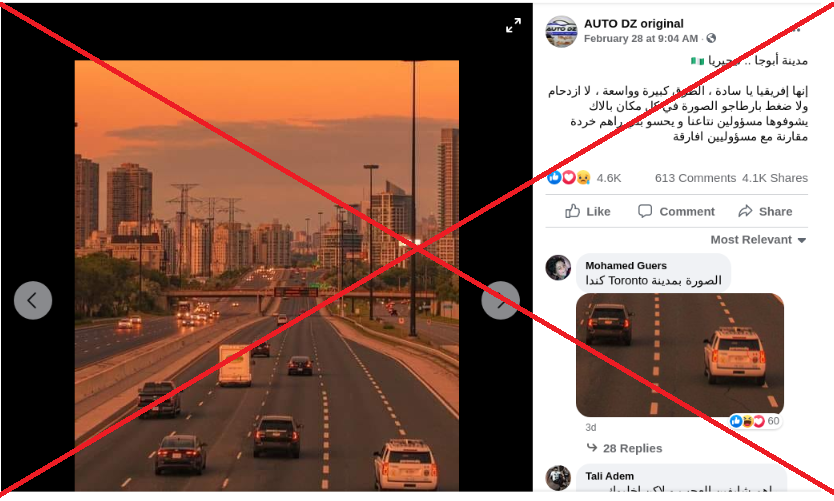Click the speech bubble Comment icon

tap(645, 211)
